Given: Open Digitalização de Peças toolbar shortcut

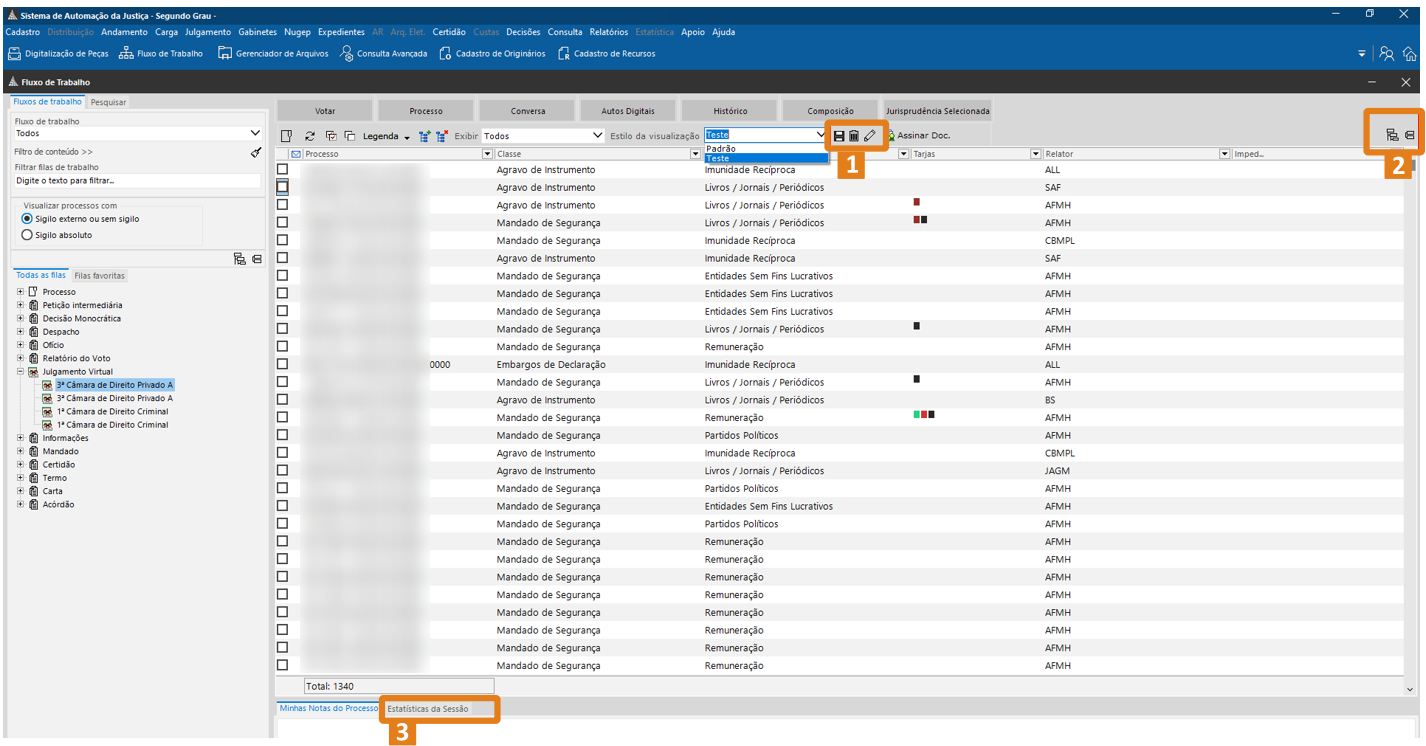Looking at the screenshot, I should tap(58, 54).
